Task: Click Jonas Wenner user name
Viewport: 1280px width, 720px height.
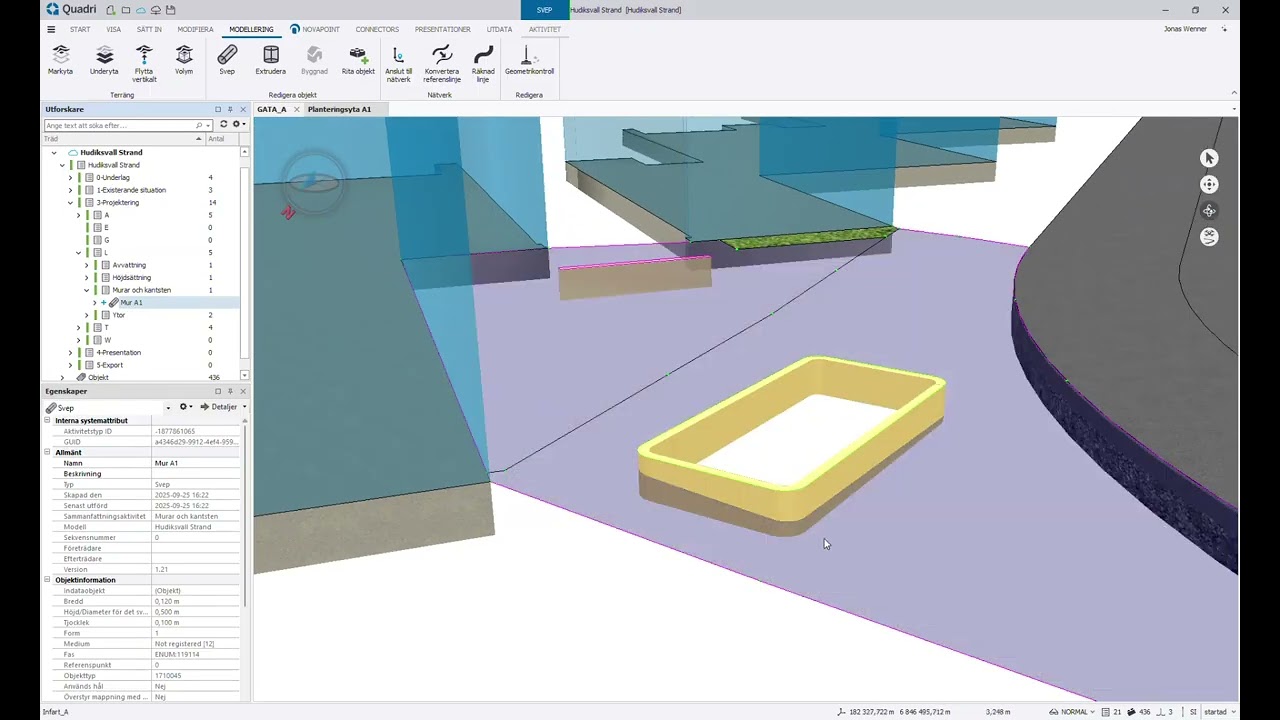Action: pyautogui.click(x=1185, y=29)
